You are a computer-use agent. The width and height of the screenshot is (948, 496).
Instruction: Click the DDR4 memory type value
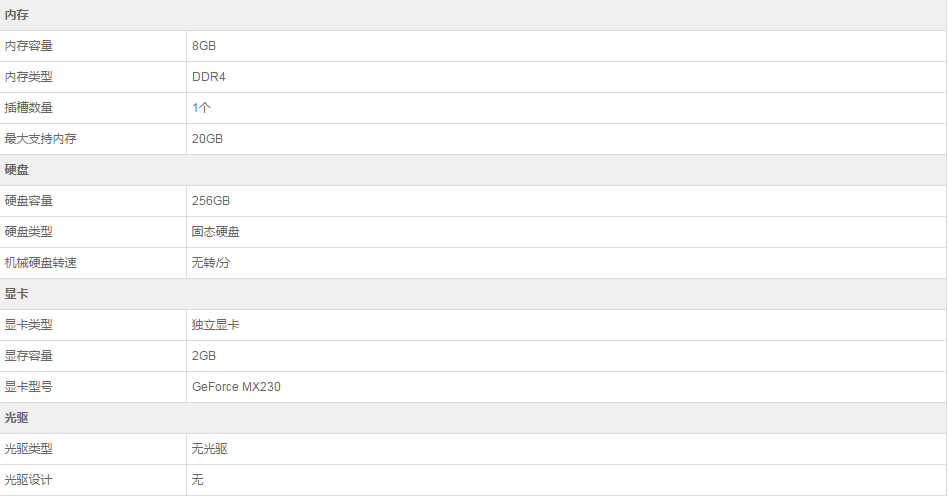pyautogui.click(x=209, y=77)
